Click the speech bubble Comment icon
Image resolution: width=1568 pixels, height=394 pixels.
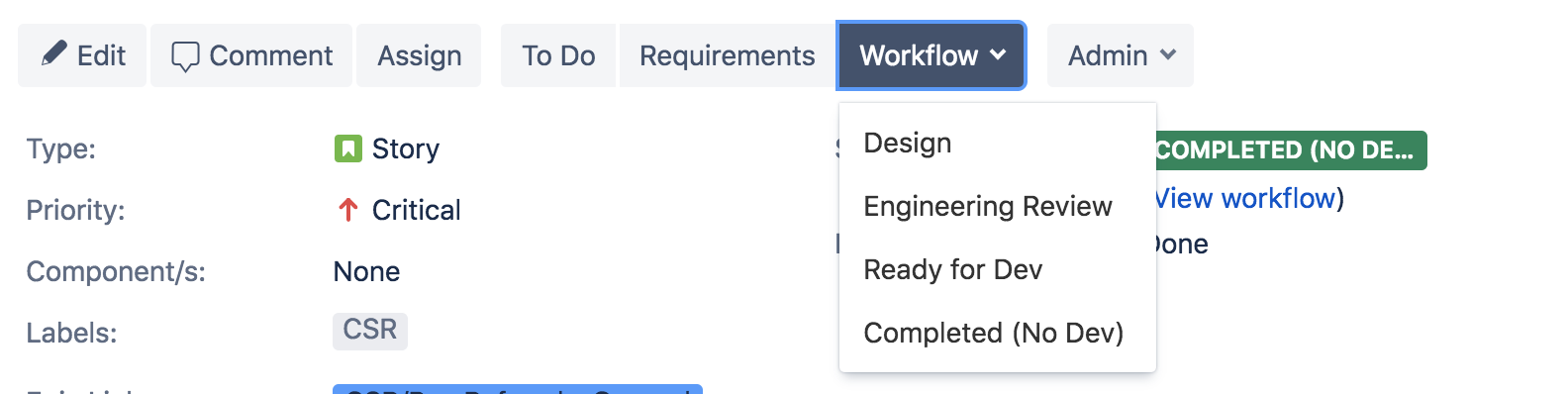coord(185,56)
